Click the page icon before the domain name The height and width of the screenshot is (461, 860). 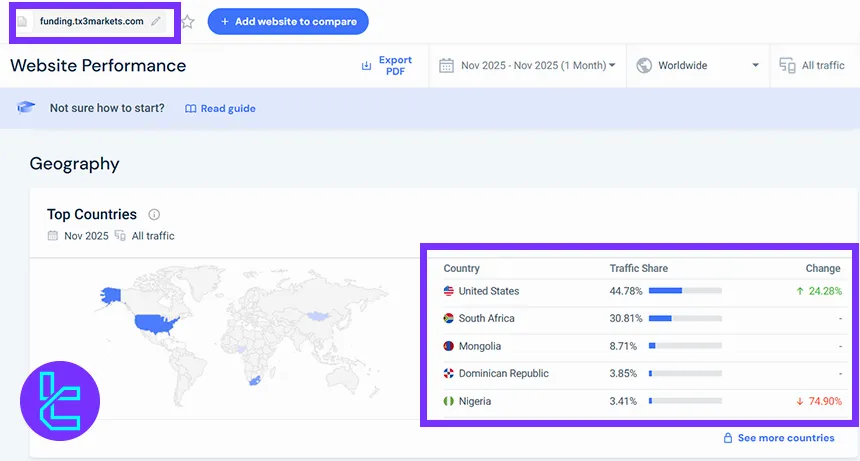pyautogui.click(x=22, y=22)
